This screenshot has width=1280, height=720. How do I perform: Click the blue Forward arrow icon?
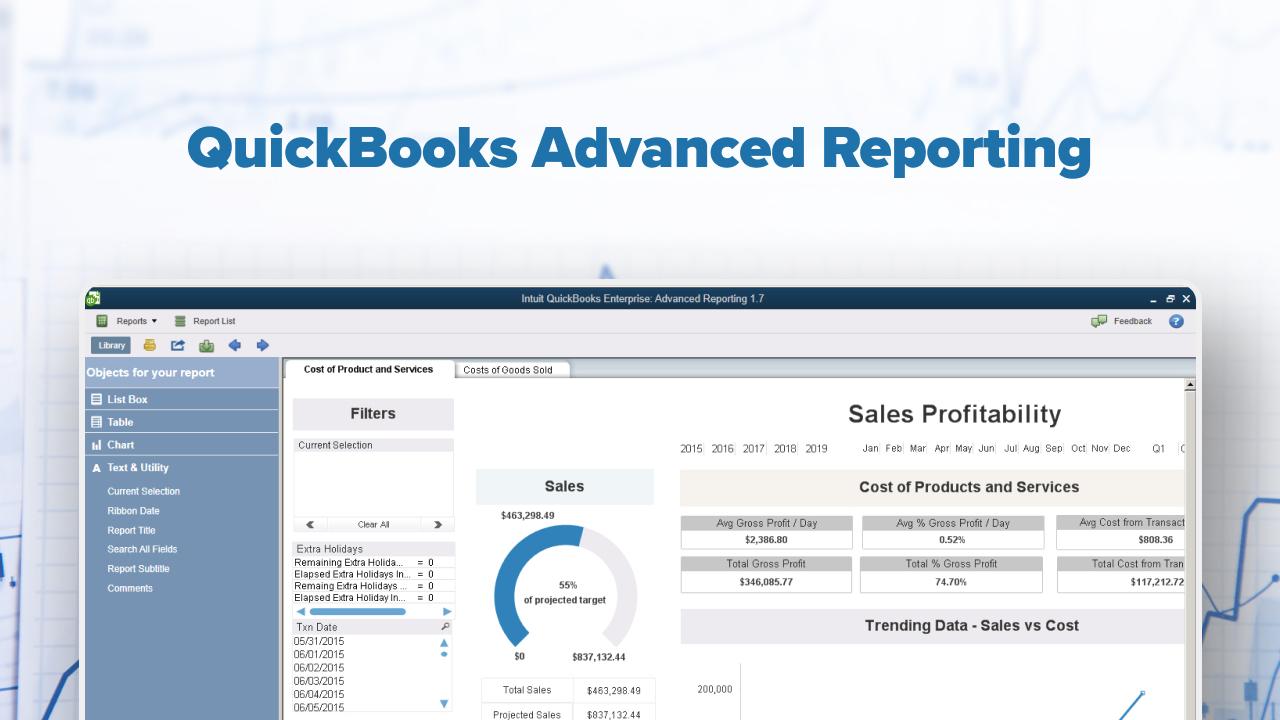pyautogui.click(x=262, y=344)
